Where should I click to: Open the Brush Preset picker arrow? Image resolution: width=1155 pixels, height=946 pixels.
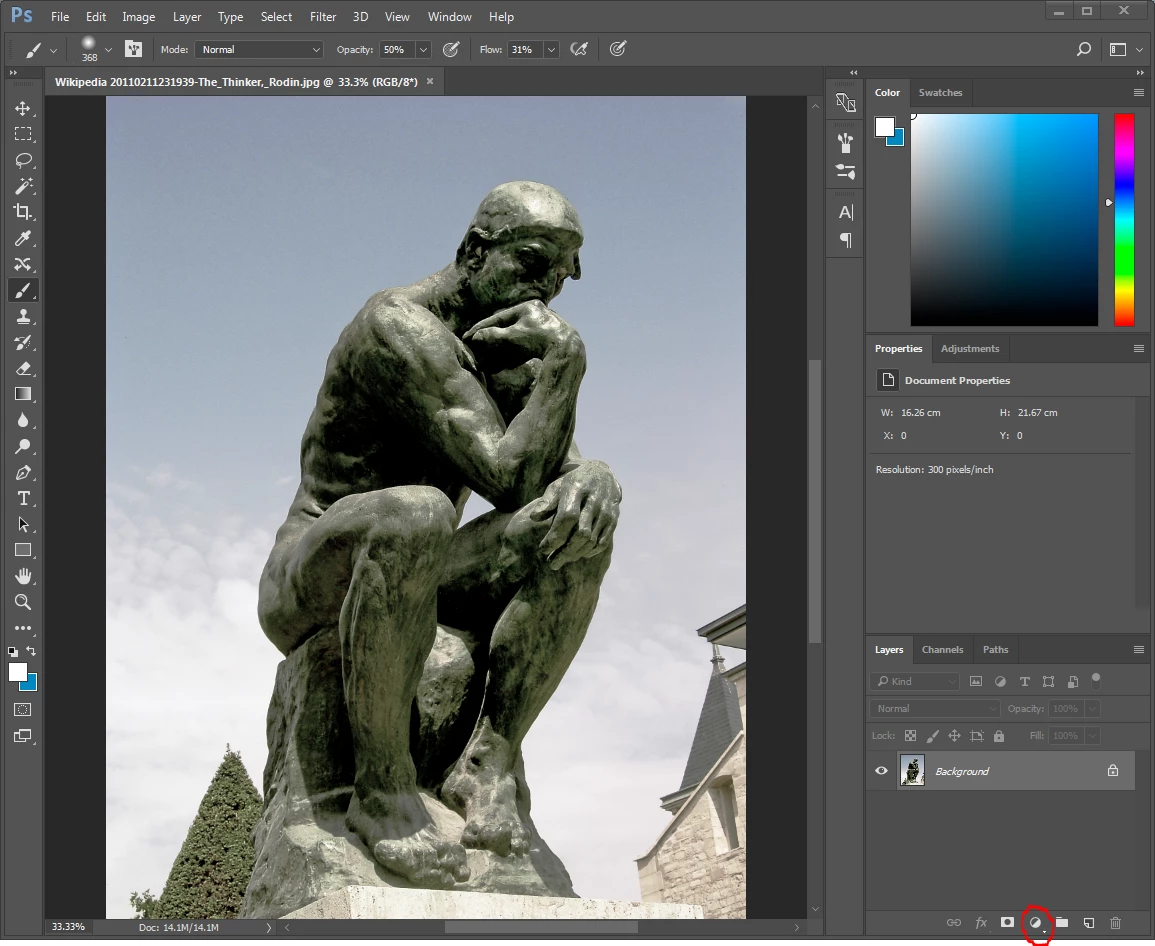click(x=108, y=50)
